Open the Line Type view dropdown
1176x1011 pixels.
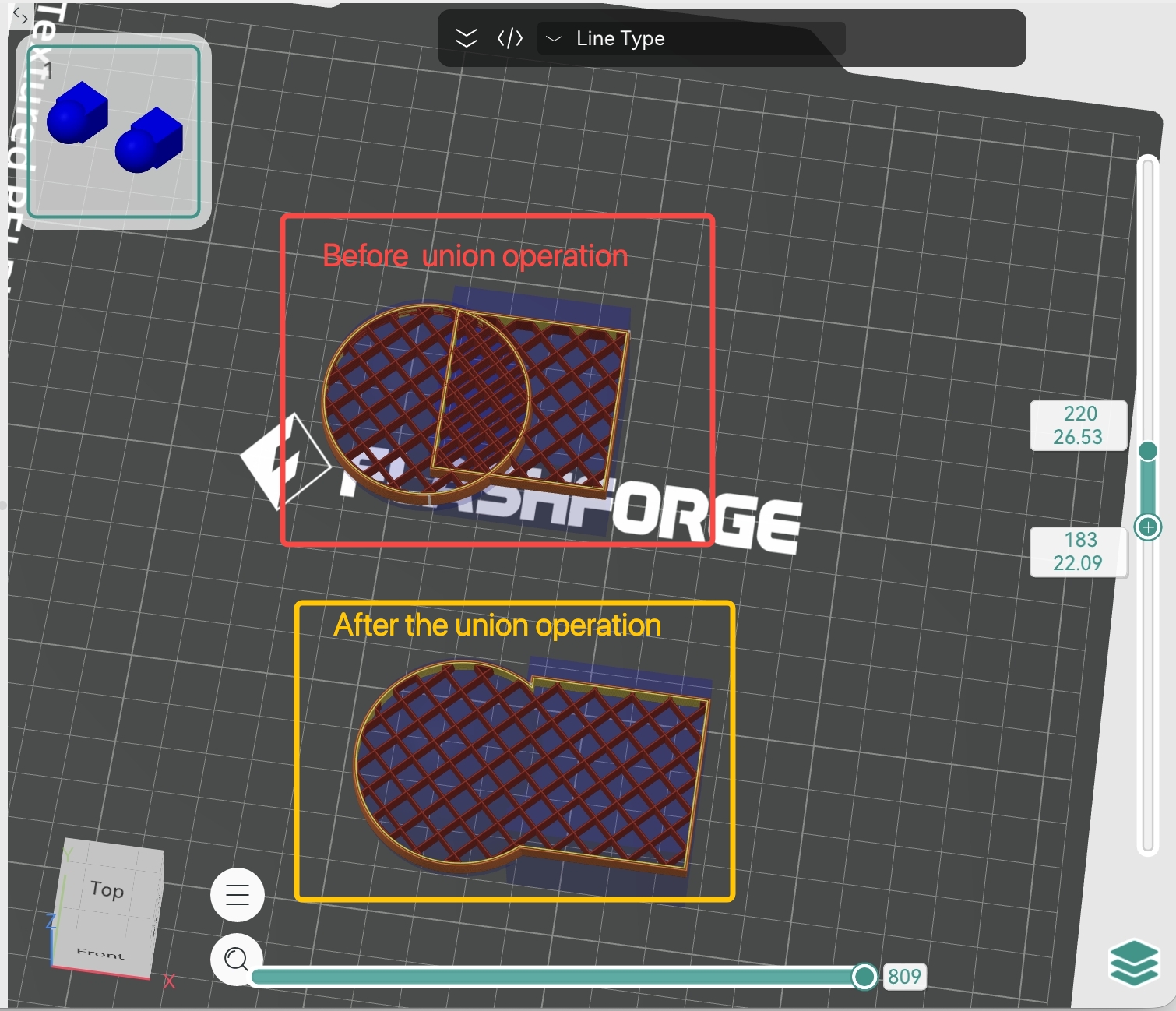(691, 38)
